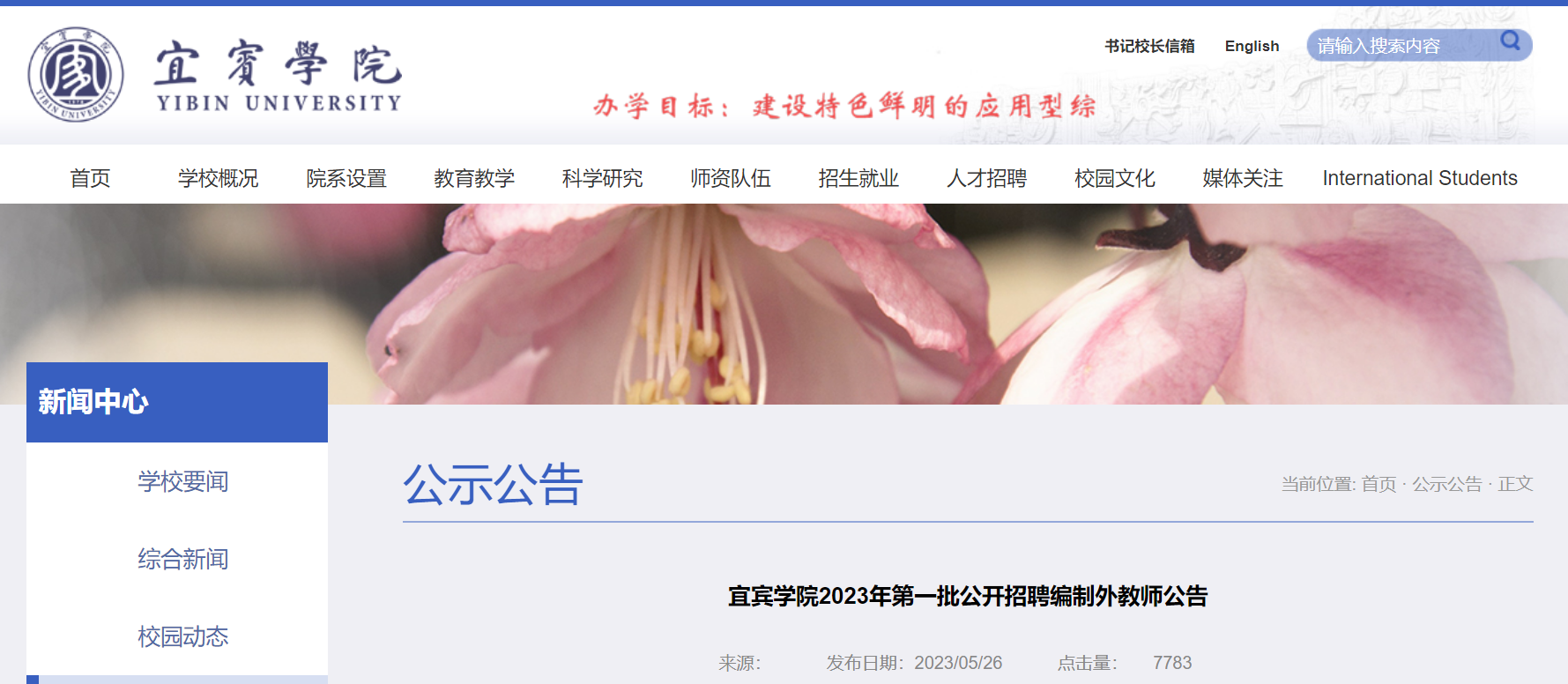This screenshot has height=684, width=1568.
Task: Open 综合新闻 from the sidebar
Action: (x=183, y=559)
